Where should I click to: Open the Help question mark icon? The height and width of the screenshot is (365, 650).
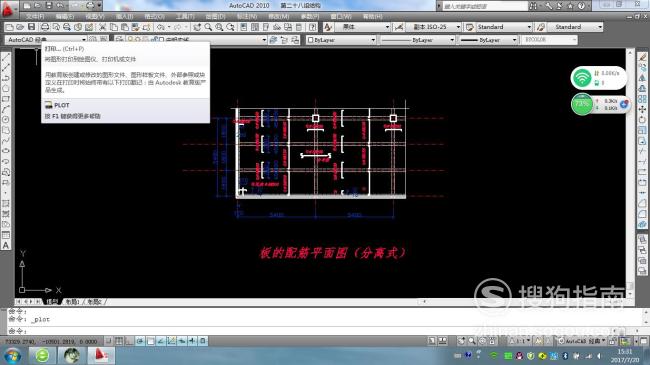(313, 27)
